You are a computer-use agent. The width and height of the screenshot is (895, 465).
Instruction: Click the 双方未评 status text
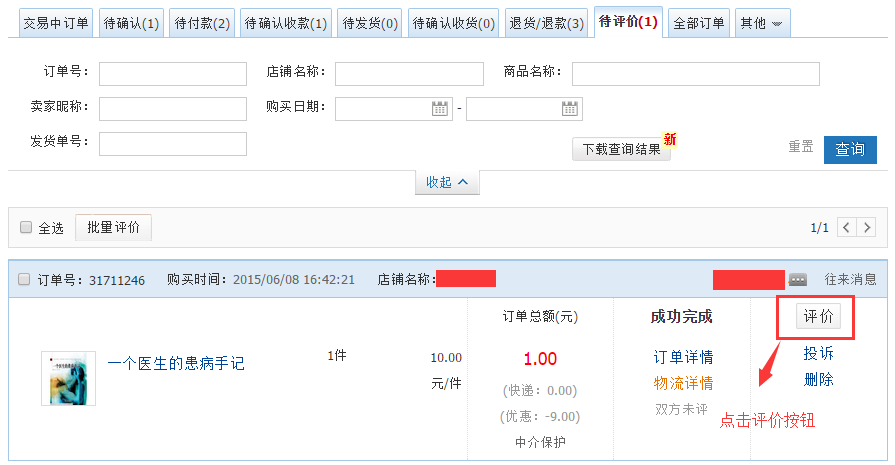click(x=682, y=409)
